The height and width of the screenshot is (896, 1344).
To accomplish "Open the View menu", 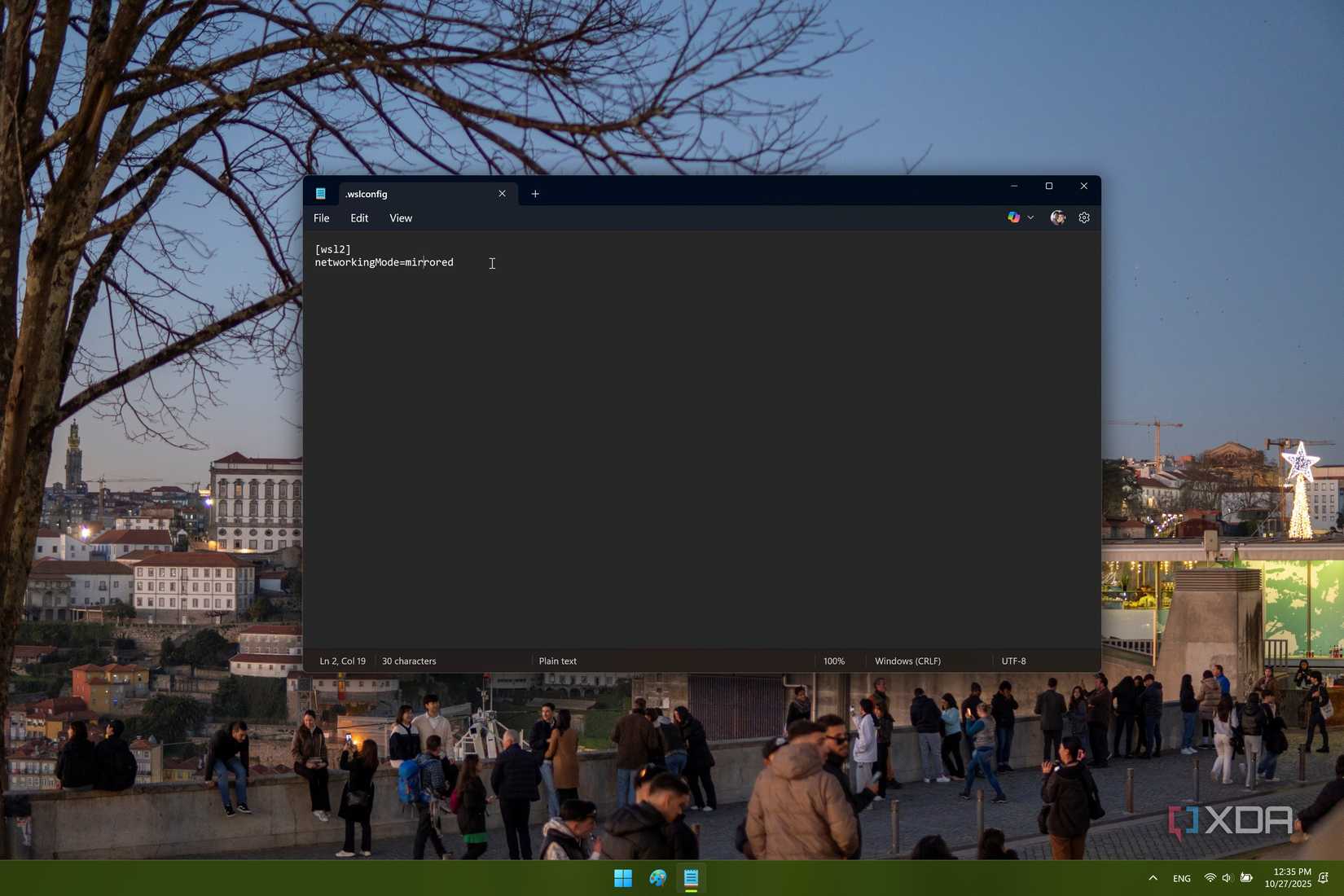I will coord(400,217).
